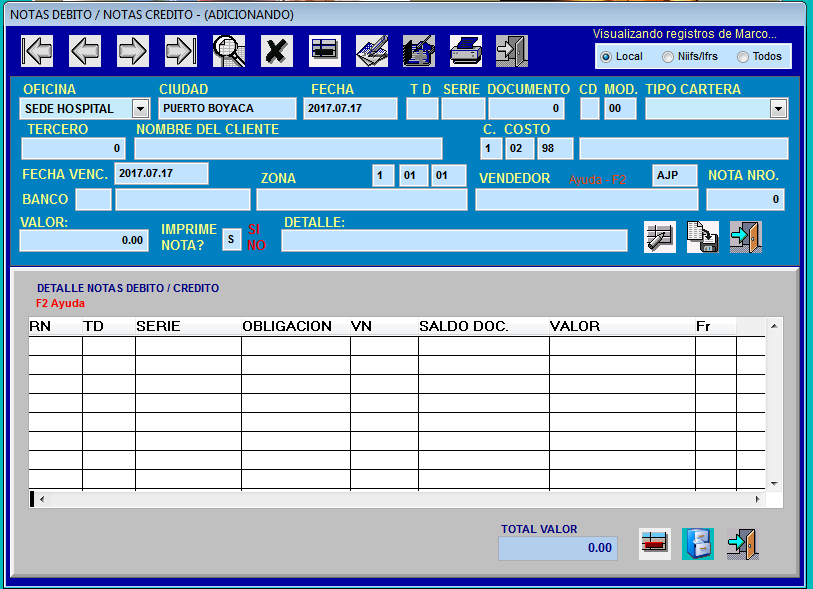Click the T D field

pyautogui.click(x=422, y=108)
